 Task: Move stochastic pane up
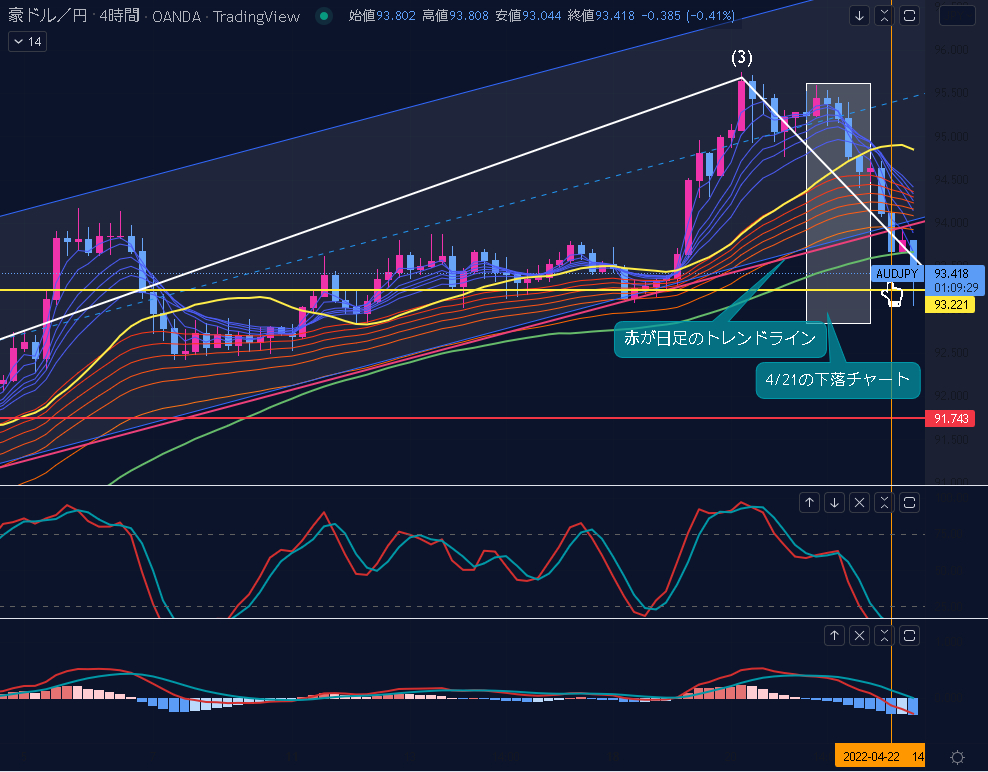(x=810, y=503)
